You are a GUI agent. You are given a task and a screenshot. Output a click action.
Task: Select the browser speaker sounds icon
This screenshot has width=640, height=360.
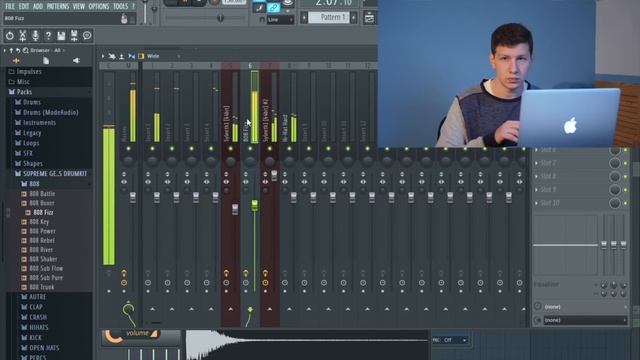pos(76,61)
